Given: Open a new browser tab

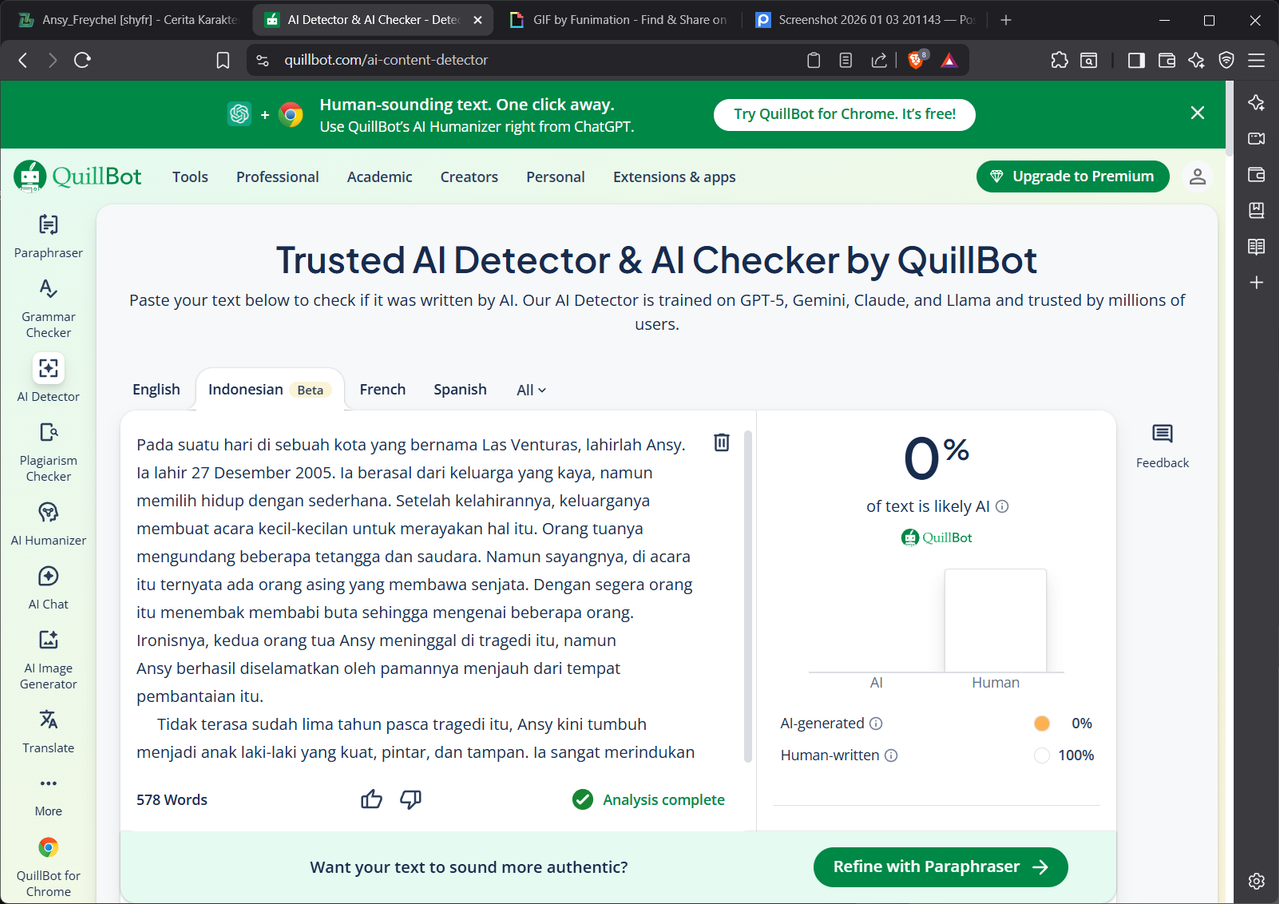Looking at the screenshot, I should (1006, 20).
